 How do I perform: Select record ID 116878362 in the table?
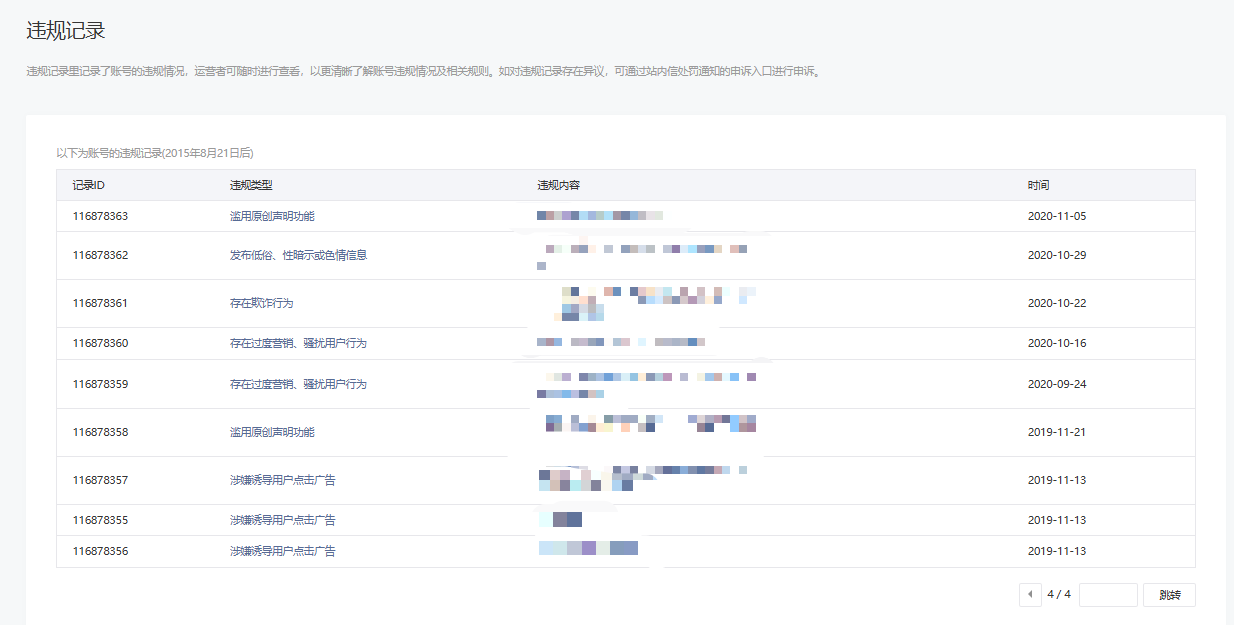pyautogui.click(x=100, y=255)
